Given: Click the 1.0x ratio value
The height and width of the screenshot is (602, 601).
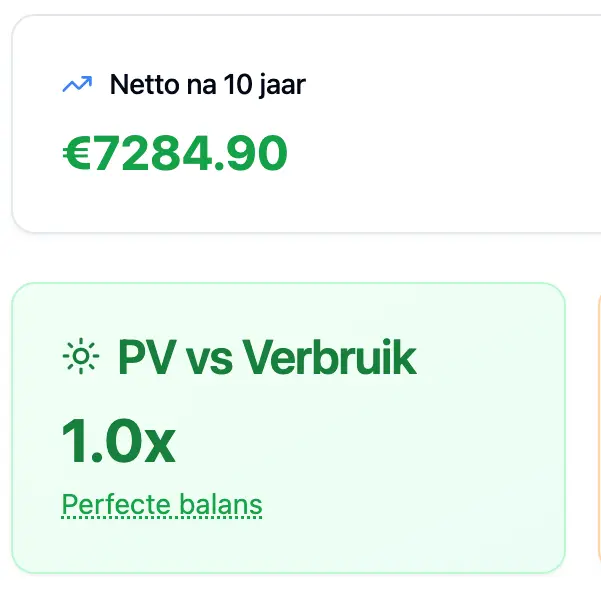Looking at the screenshot, I should (118, 441).
